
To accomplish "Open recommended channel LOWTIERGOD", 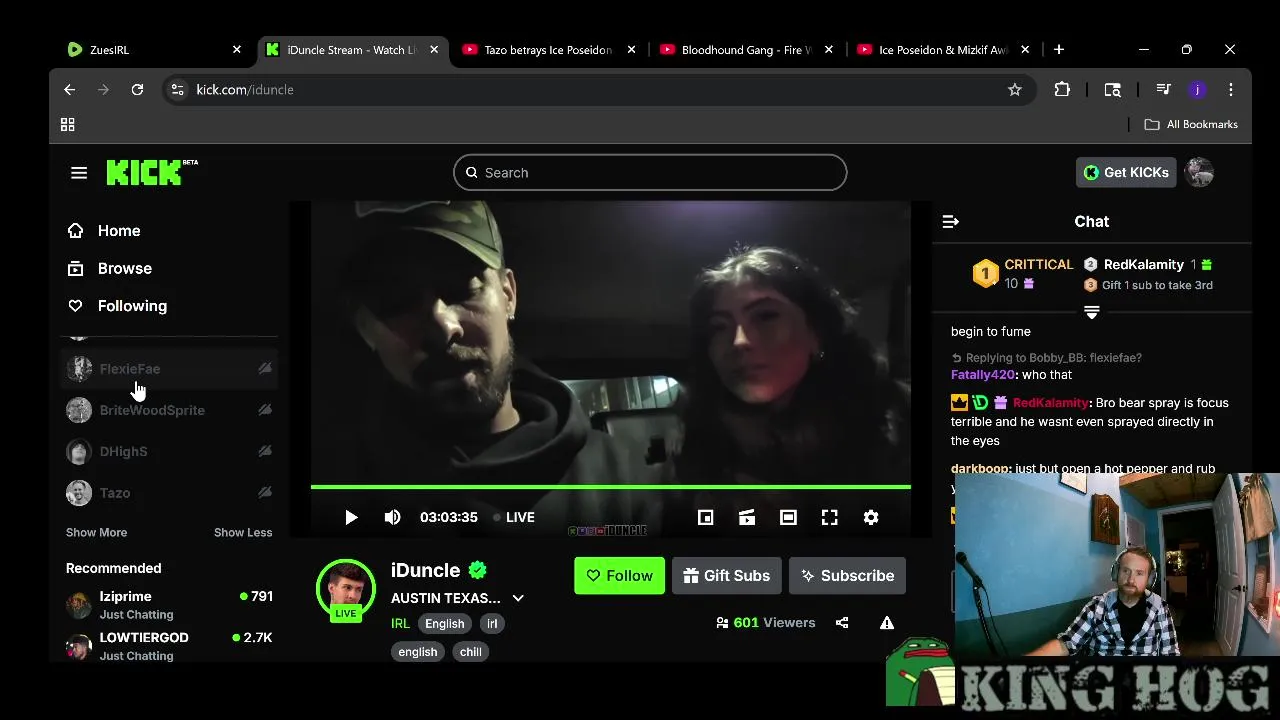I will pos(168,646).
